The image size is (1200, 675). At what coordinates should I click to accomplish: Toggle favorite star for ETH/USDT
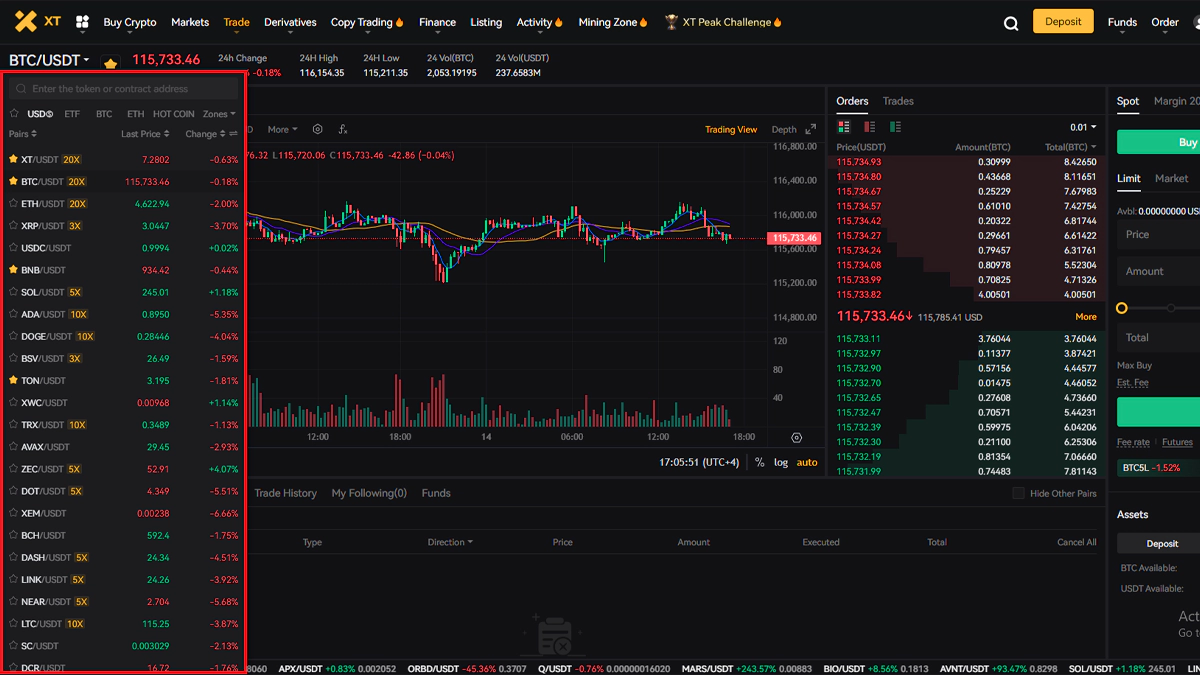point(13,204)
